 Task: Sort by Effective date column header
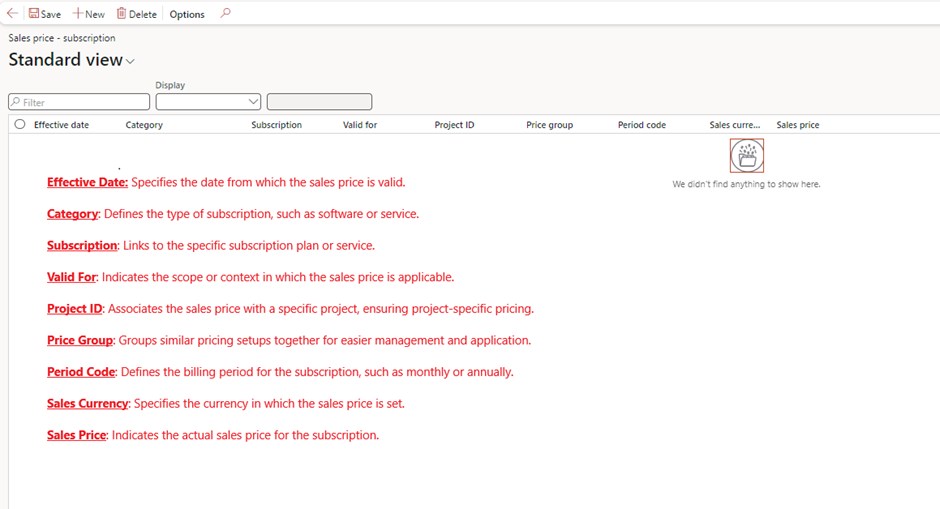(61, 125)
